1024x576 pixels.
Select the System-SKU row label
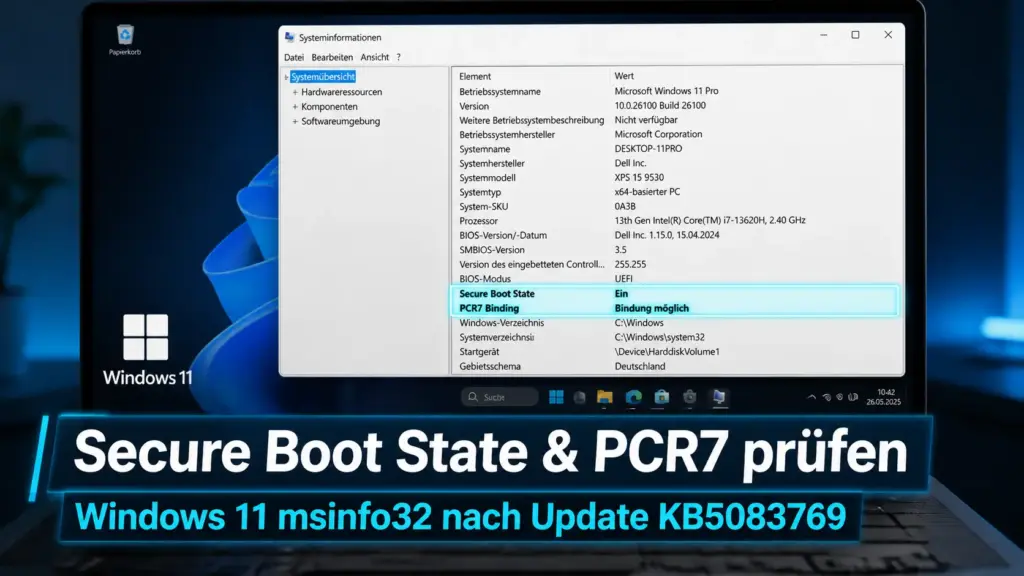tap(483, 206)
